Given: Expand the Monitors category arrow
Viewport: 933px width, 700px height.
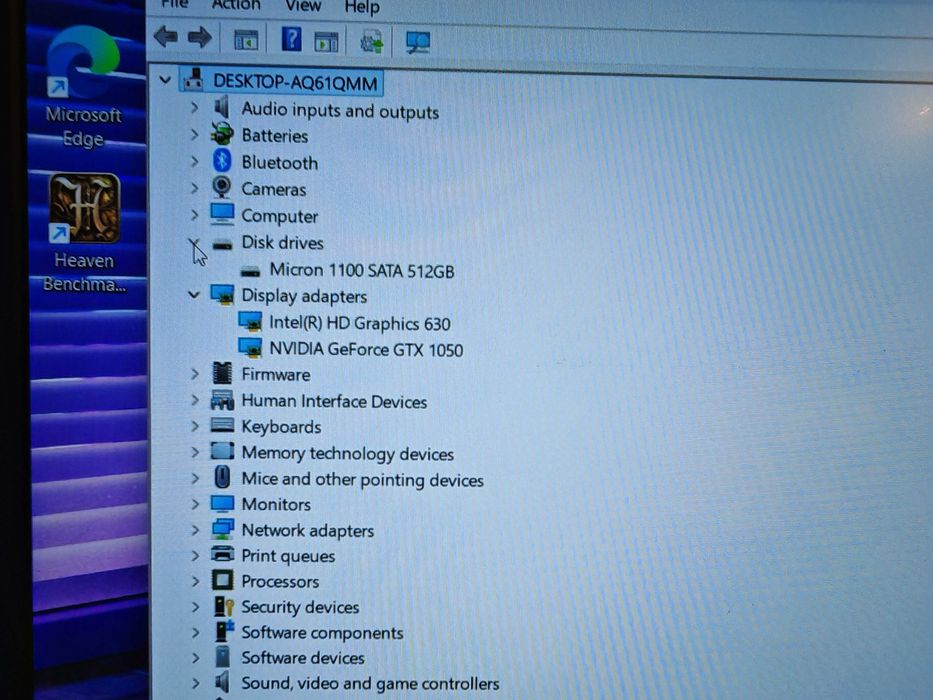Looking at the screenshot, I should 195,504.
